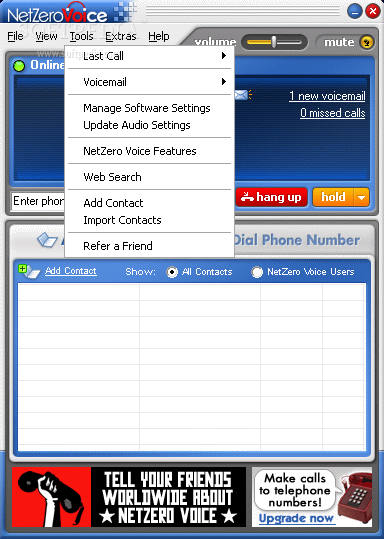
Task: Click the red telephone image
Action: pos(355,497)
